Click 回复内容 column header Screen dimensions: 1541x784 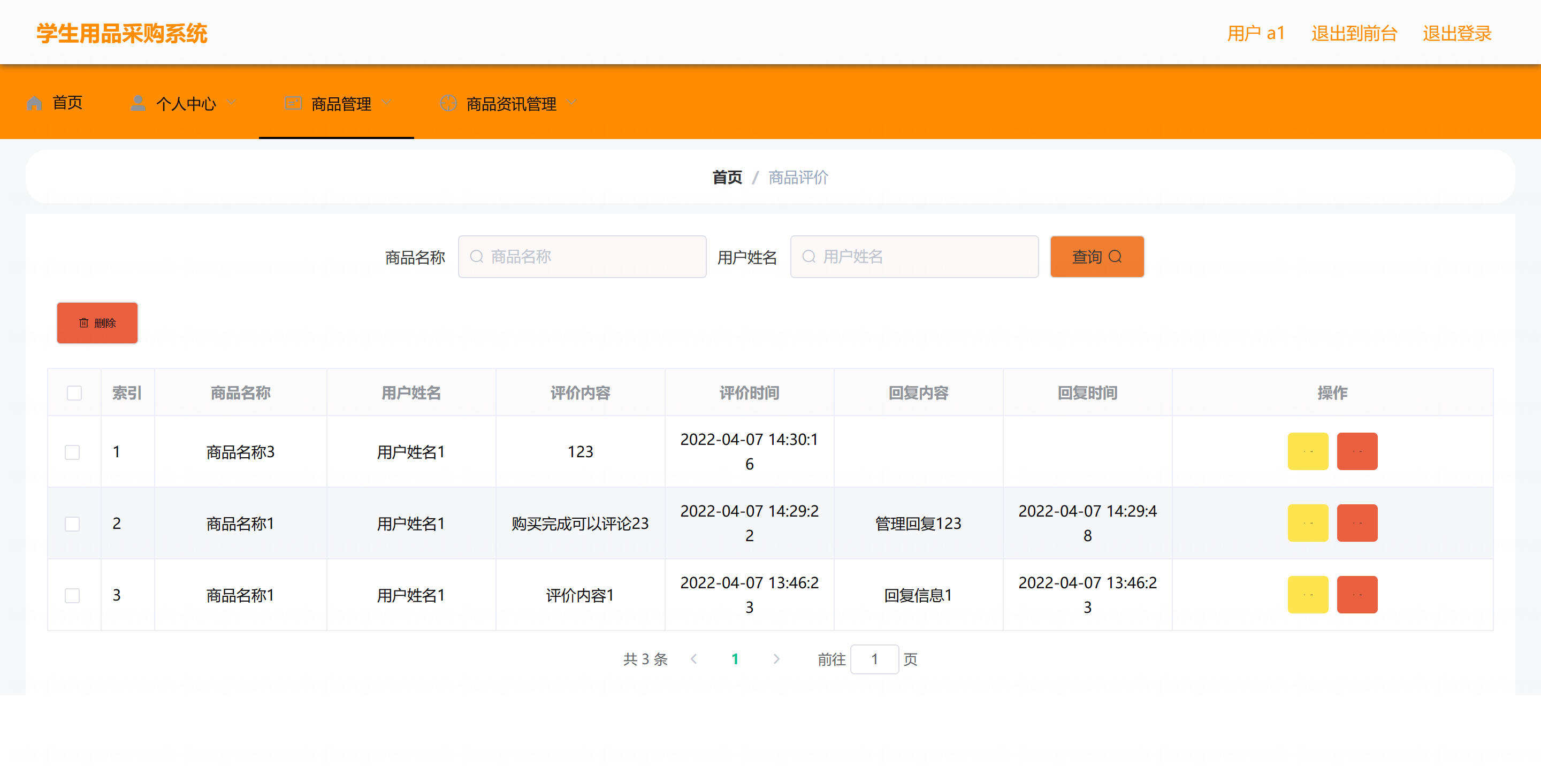pos(918,393)
